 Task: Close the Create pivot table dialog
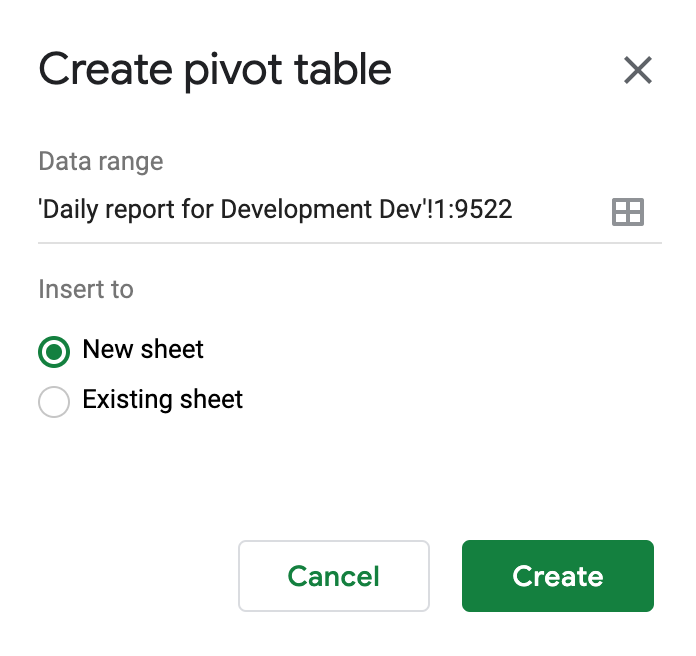pos(638,70)
